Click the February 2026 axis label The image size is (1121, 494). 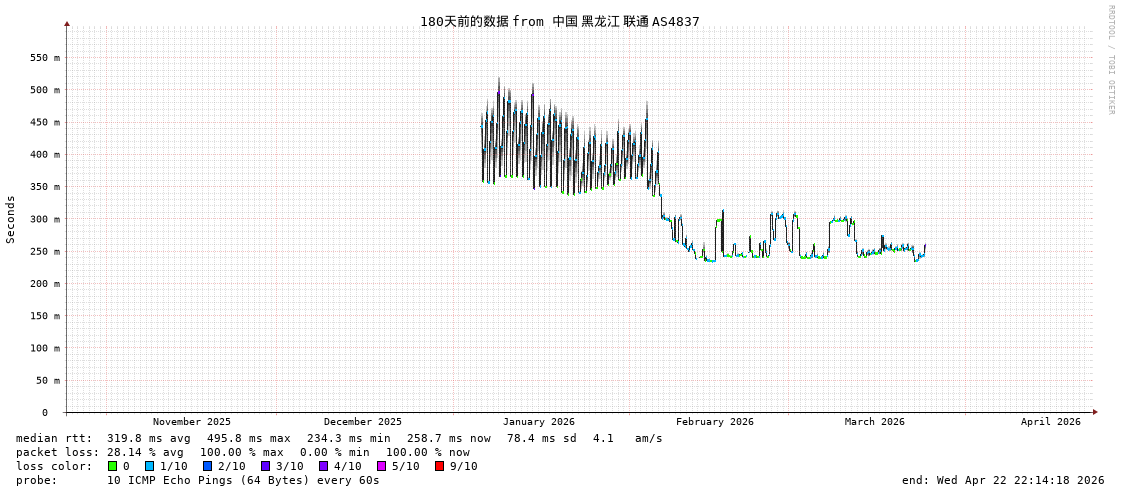(714, 422)
